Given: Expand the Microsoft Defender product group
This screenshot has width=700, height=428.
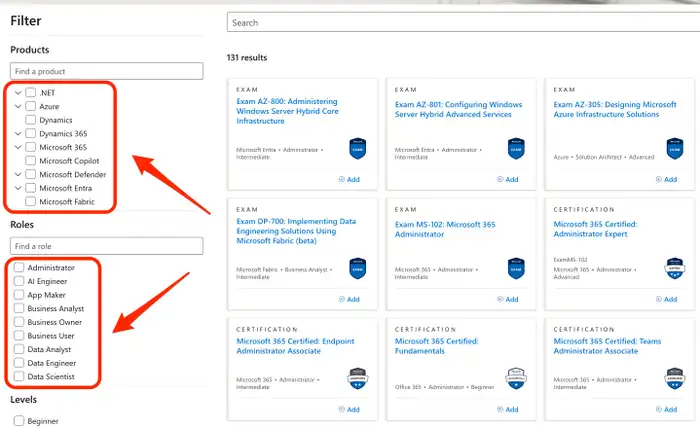Looking at the screenshot, I should [x=18, y=174].
